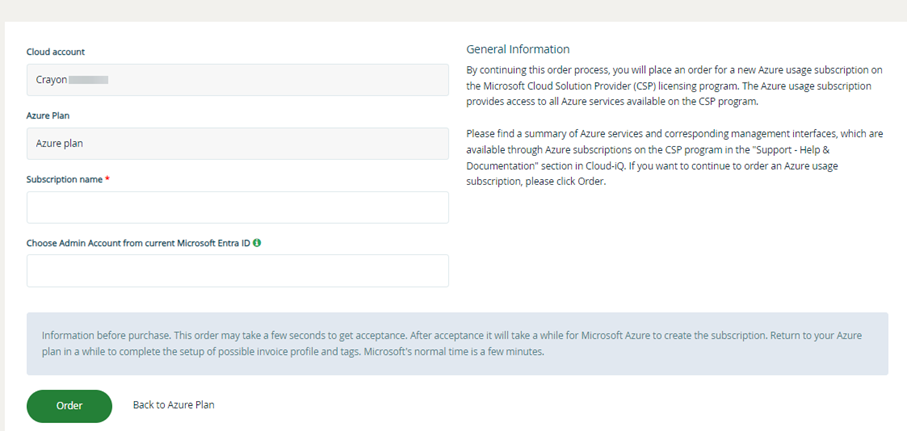Screen dimensions: 907x431
Task: Click the green Order button
Action: [69, 406]
